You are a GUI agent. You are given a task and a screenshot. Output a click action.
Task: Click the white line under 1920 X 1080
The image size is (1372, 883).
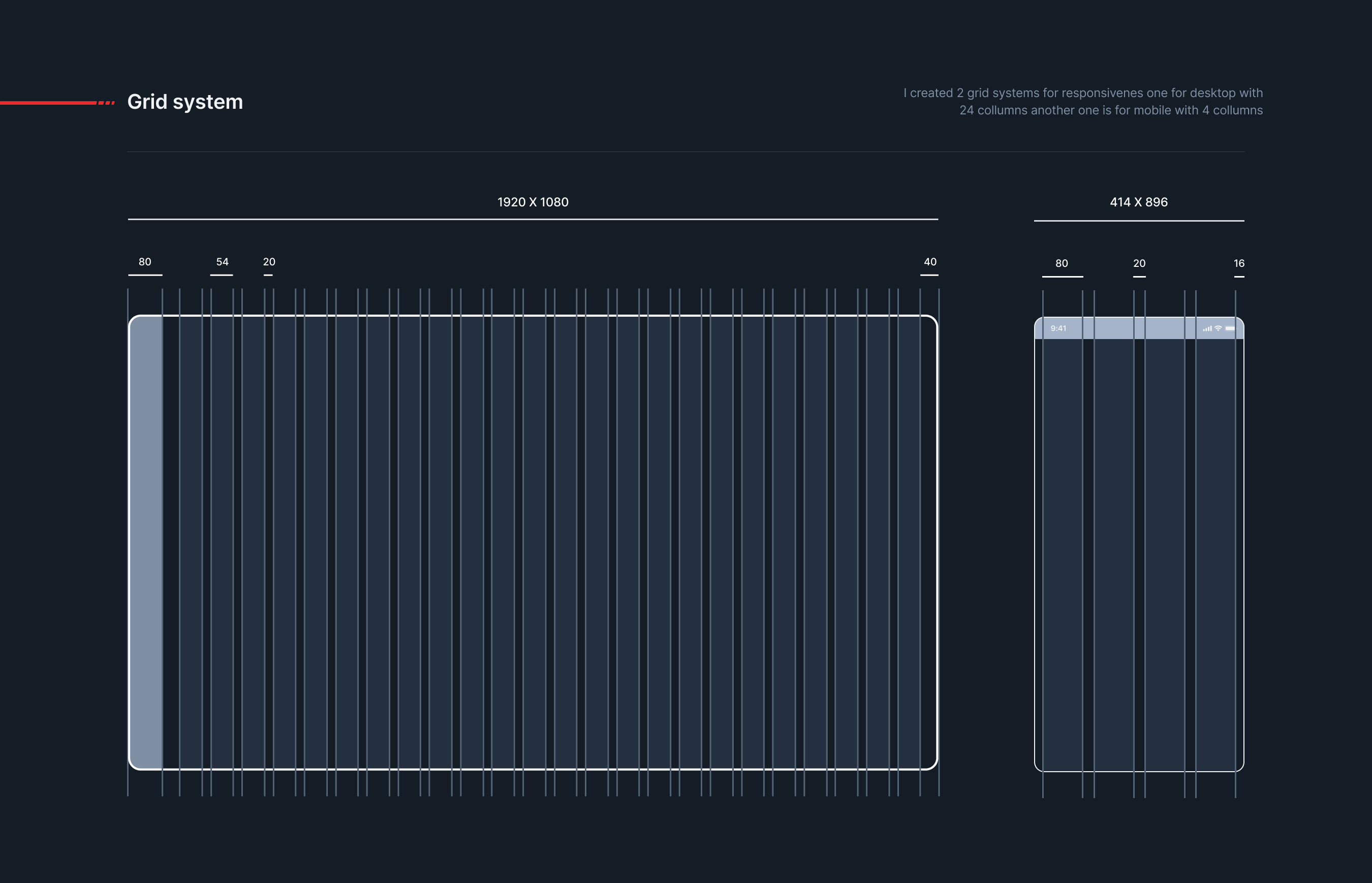[x=533, y=219]
